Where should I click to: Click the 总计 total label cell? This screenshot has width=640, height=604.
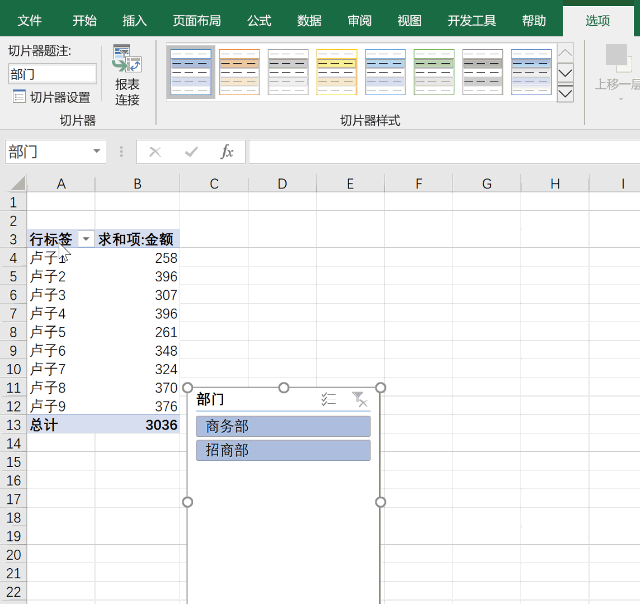click(x=61, y=425)
